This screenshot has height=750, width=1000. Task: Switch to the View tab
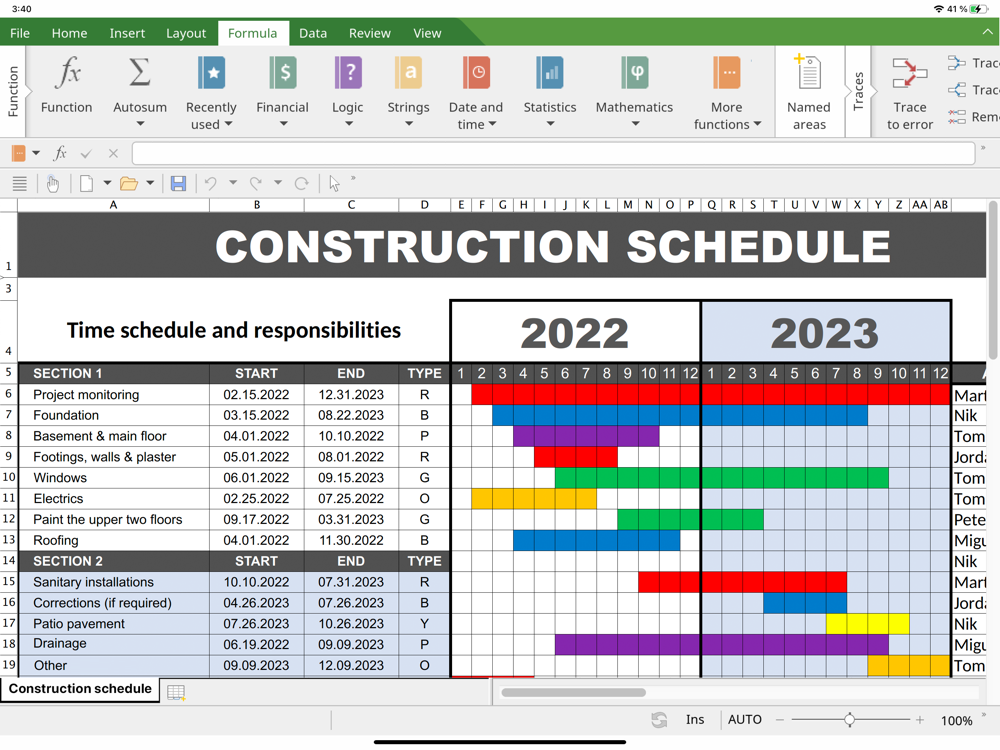click(427, 33)
